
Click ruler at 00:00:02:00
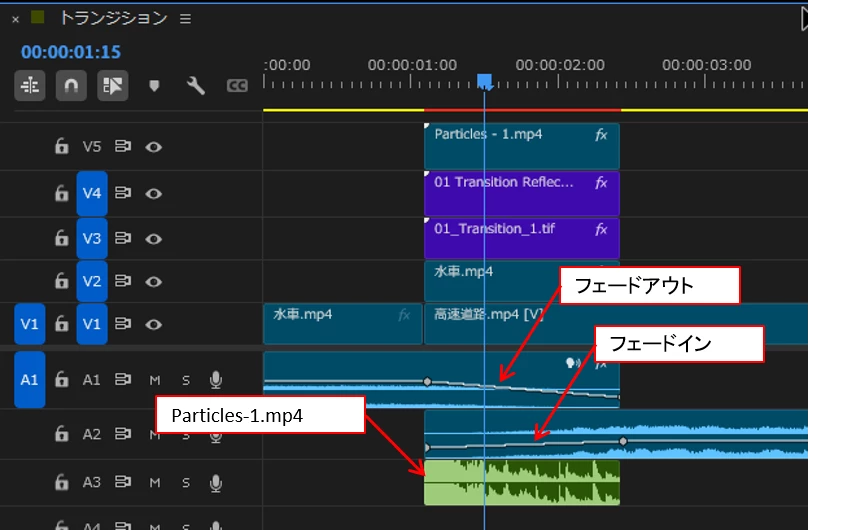559,65
